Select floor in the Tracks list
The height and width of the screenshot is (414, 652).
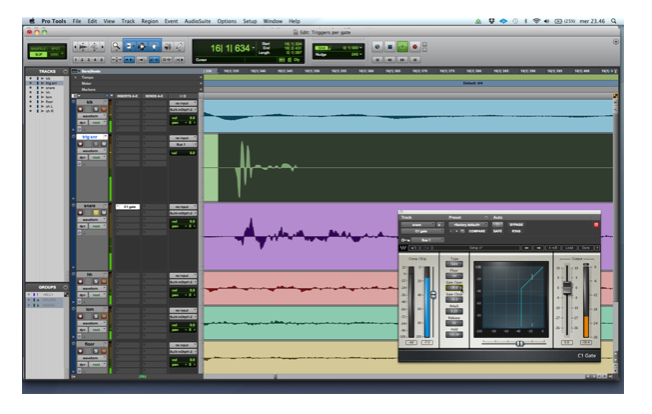point(49,101)
